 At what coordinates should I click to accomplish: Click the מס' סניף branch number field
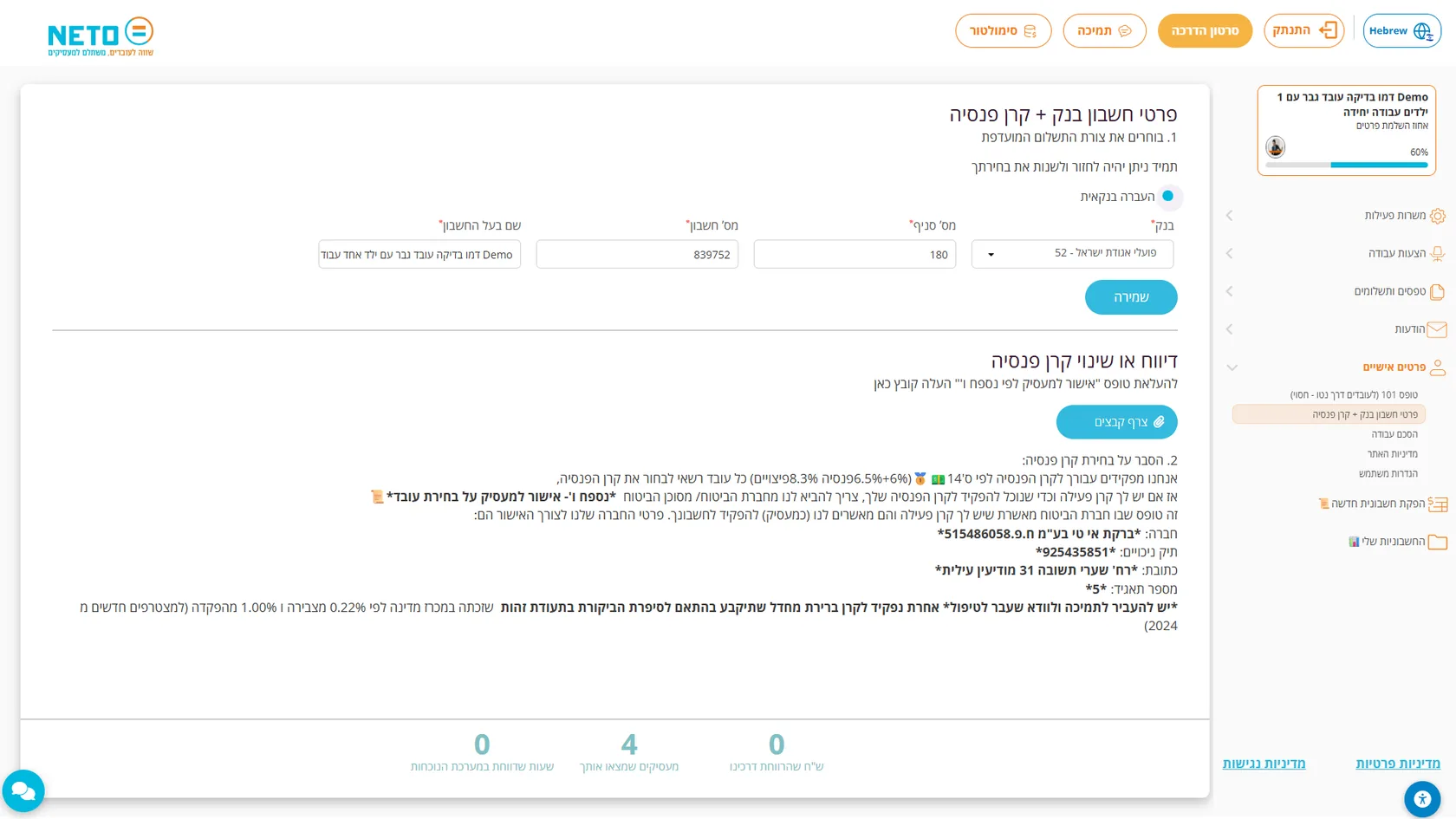[x=855, y=255]
